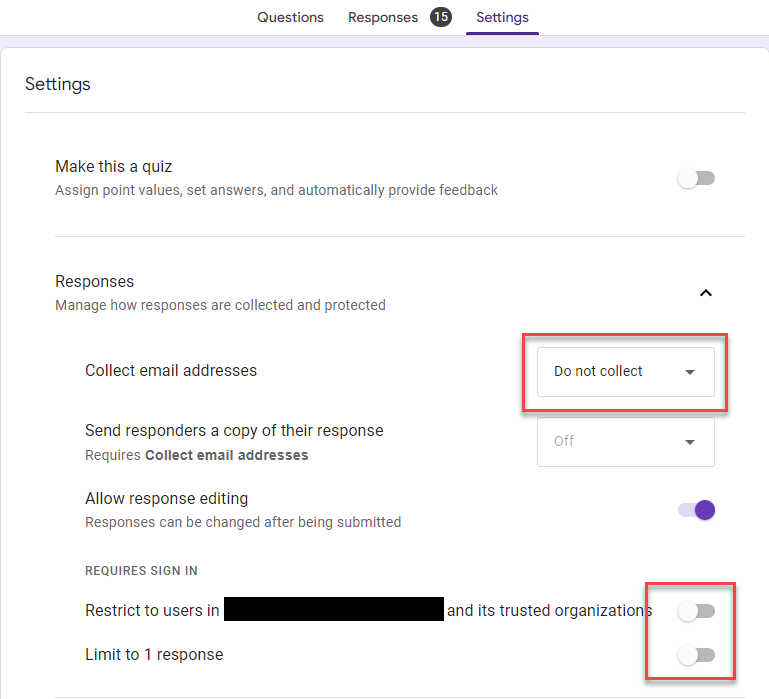Enable the Make this a quiz toggle
The height and width of the screenshot is (699, 769).
click(x=696, y=179)
